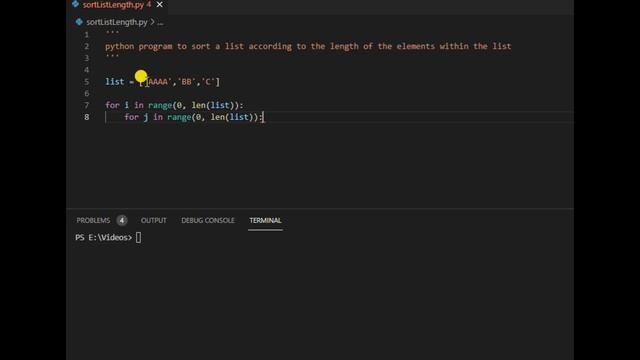Viewport: 640px width, 360px height.
Task: Click the Python file icon in the tab
Action: coord(75,4)
